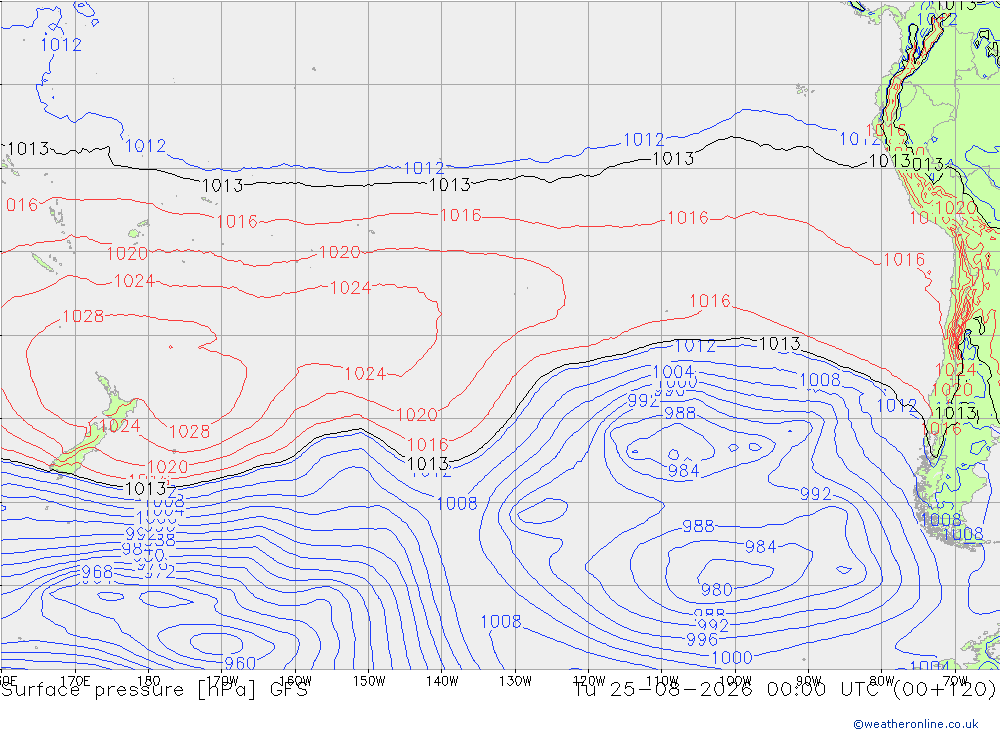The height and width of the screenshot is (733, 1000).
Task: Click the 960 isobar label
Action: pos(240,663)
